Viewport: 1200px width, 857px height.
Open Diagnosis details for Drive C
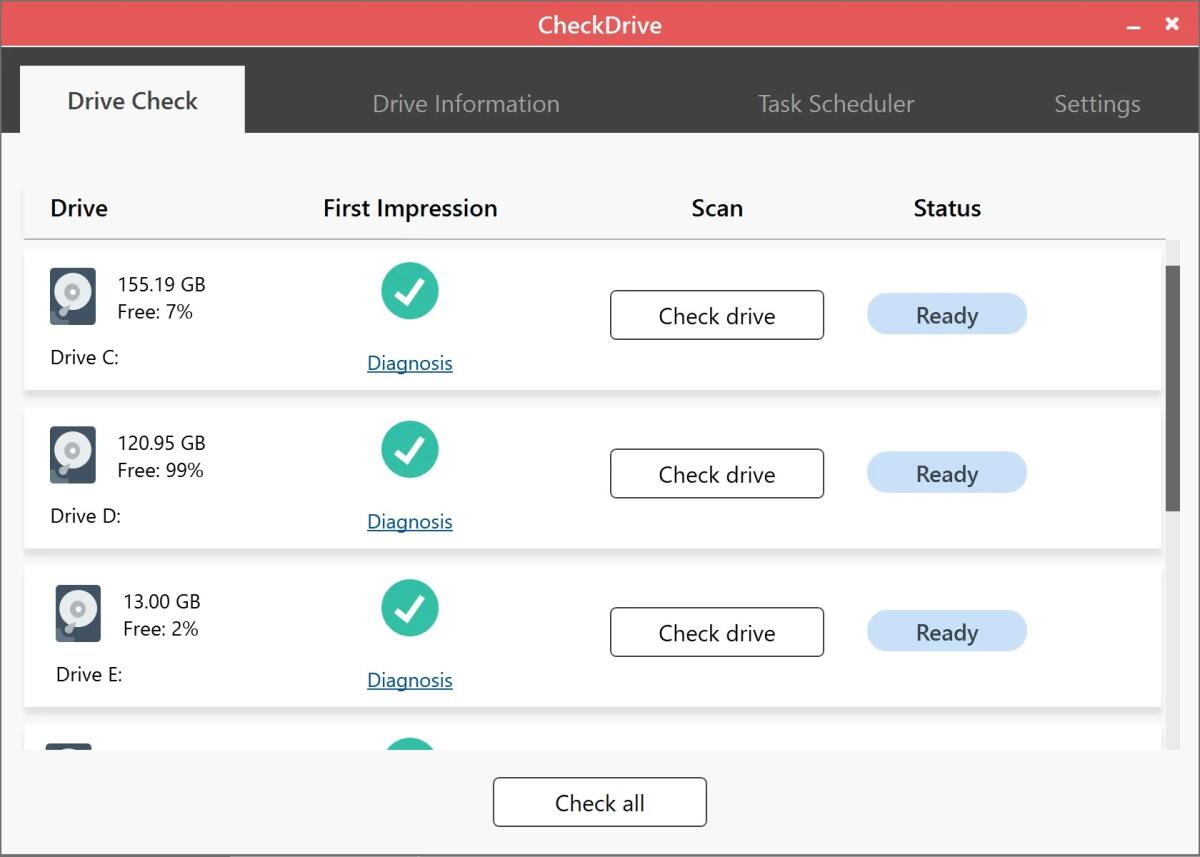(410, 363)
